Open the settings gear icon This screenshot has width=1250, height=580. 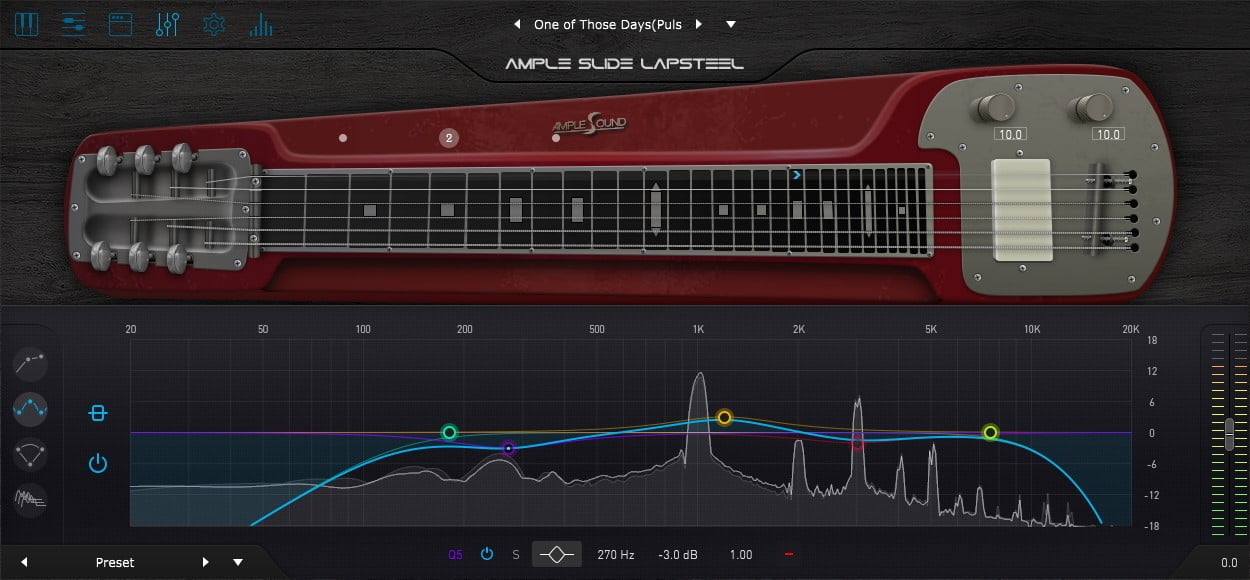[x=214, y=24]
